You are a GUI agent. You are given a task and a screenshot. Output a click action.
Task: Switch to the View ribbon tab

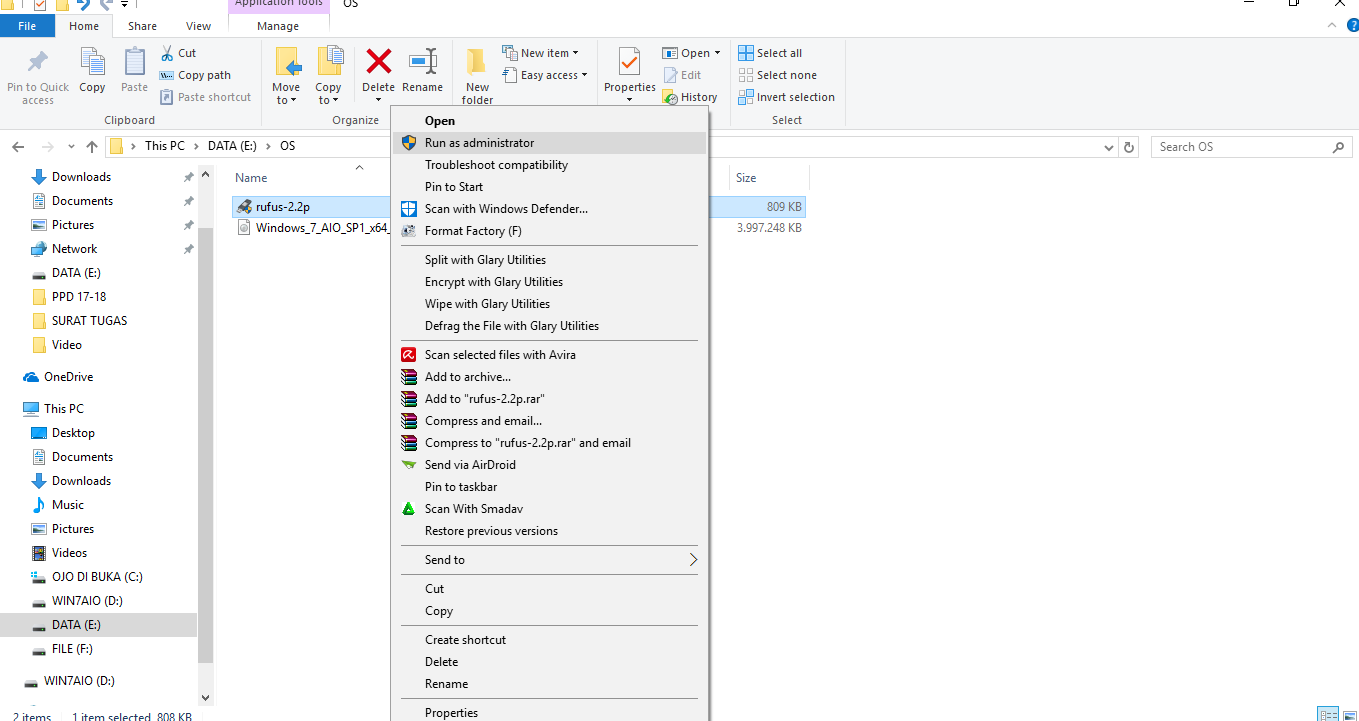pos(198,26)
